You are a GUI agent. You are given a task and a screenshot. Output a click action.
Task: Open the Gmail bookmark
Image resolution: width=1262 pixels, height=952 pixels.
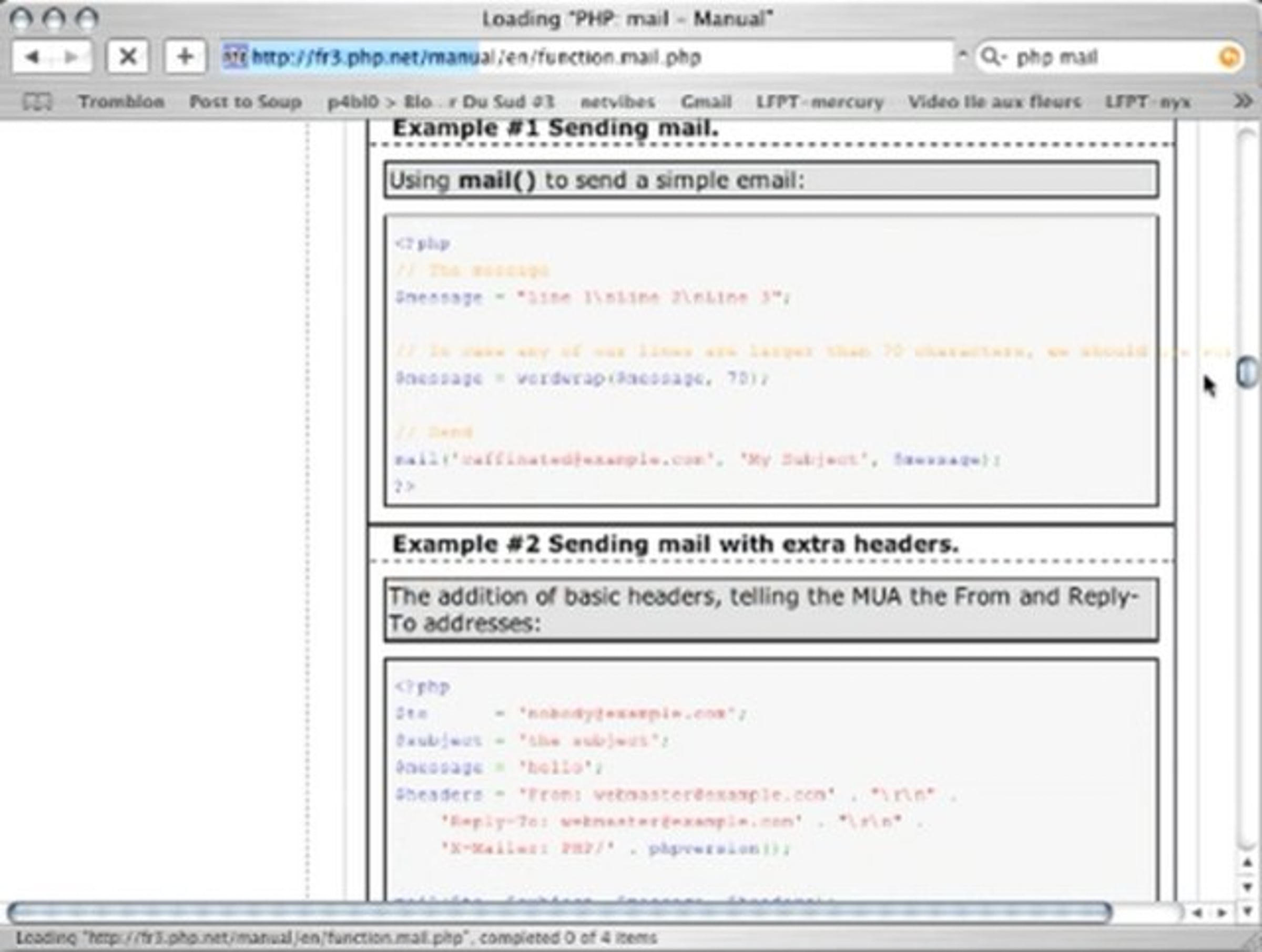pos(706,102)
